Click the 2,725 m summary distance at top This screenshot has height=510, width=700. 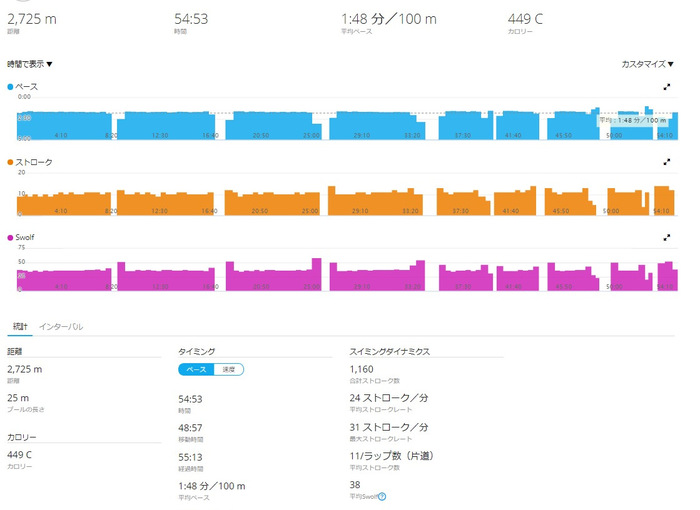[32, 19]
